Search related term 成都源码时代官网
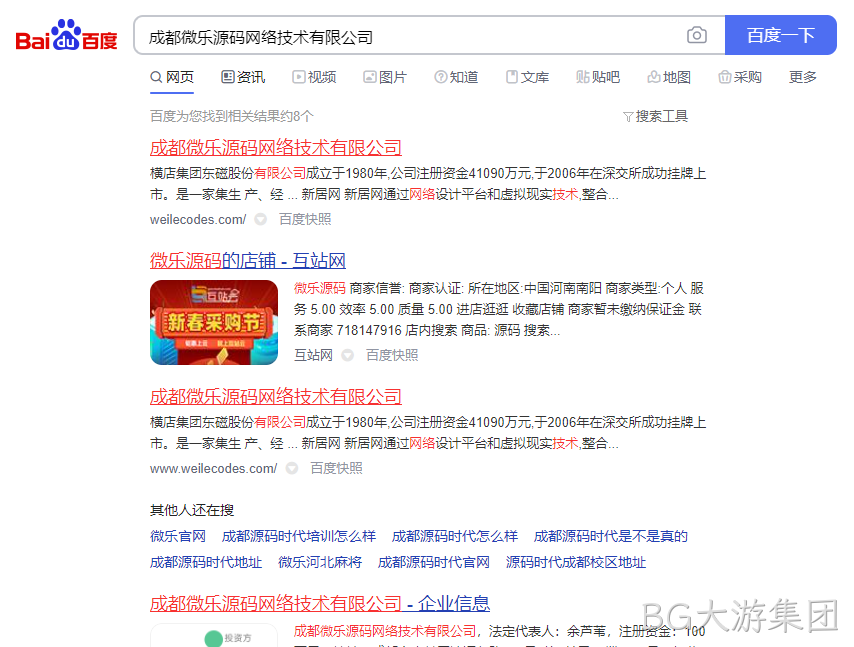This screenshot has width=854, height=647. tap(434, 563)
